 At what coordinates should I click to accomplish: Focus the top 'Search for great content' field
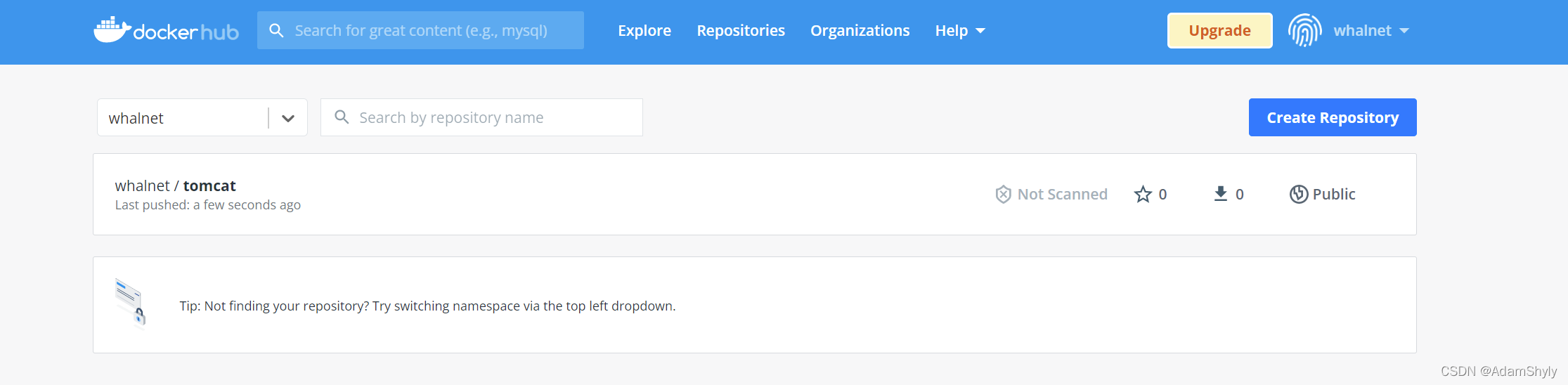pos(420,30)
